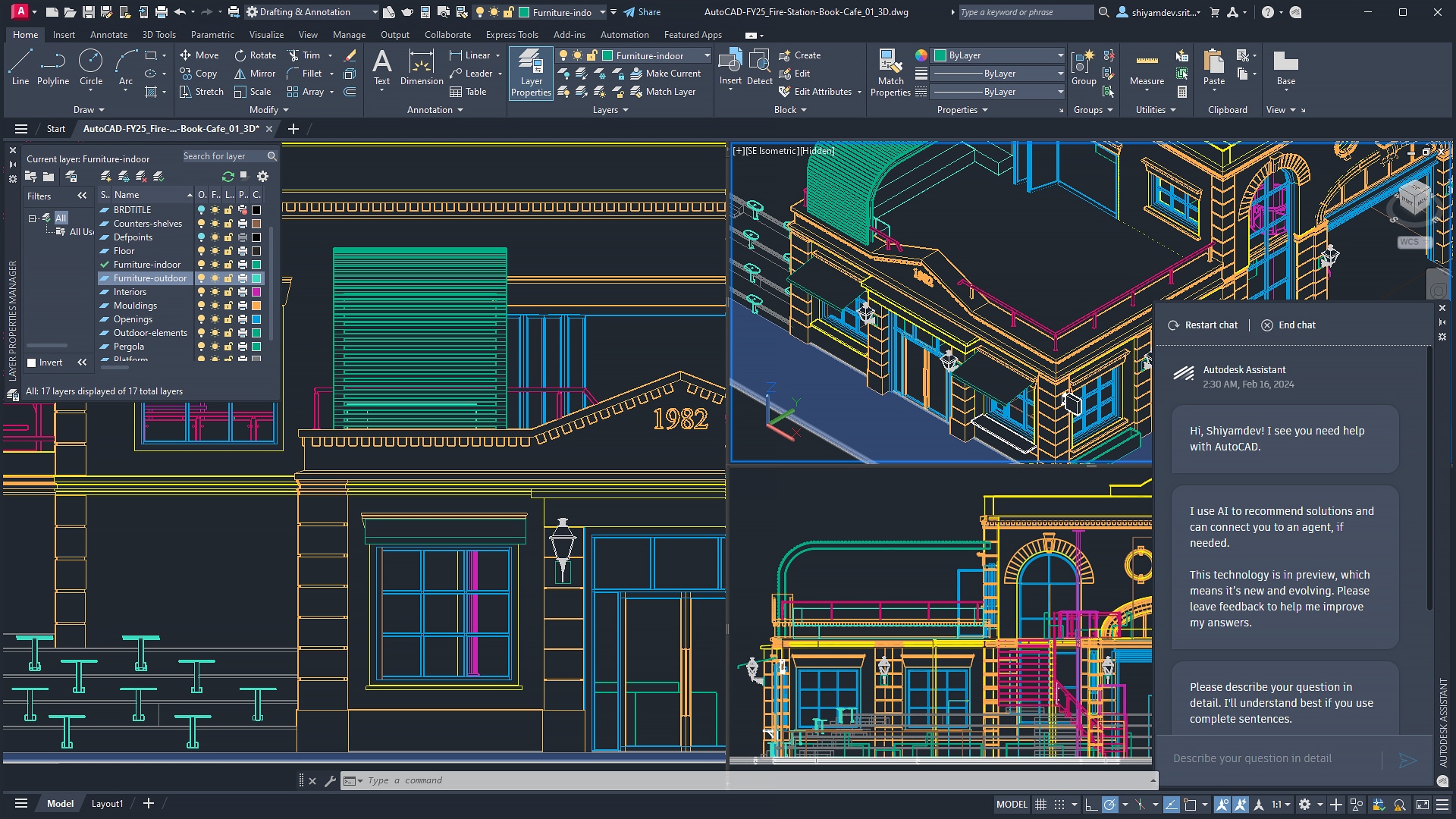This screenshot has height=819, width=1456.
Task: Select the Mirror tool
Action: click(255, 73)
